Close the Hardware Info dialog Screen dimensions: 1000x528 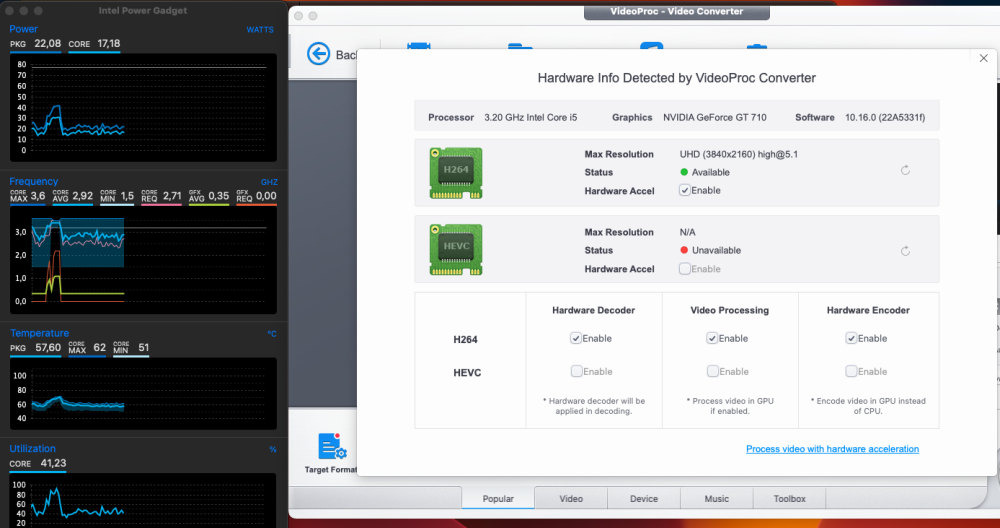tap(983, 58)
